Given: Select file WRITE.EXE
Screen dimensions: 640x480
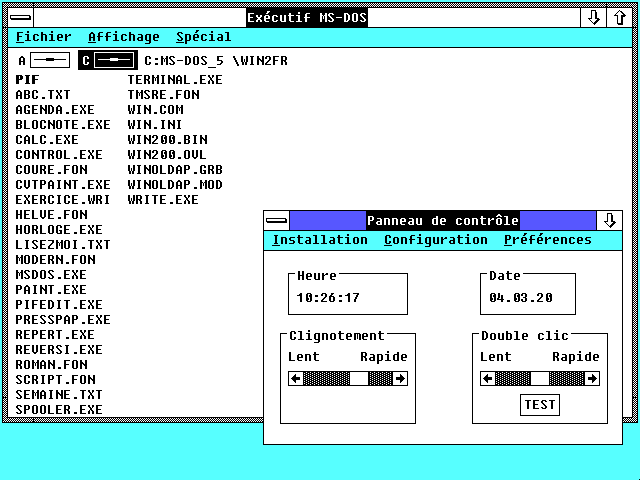Looking at the screenshot, I should (163, 200).
